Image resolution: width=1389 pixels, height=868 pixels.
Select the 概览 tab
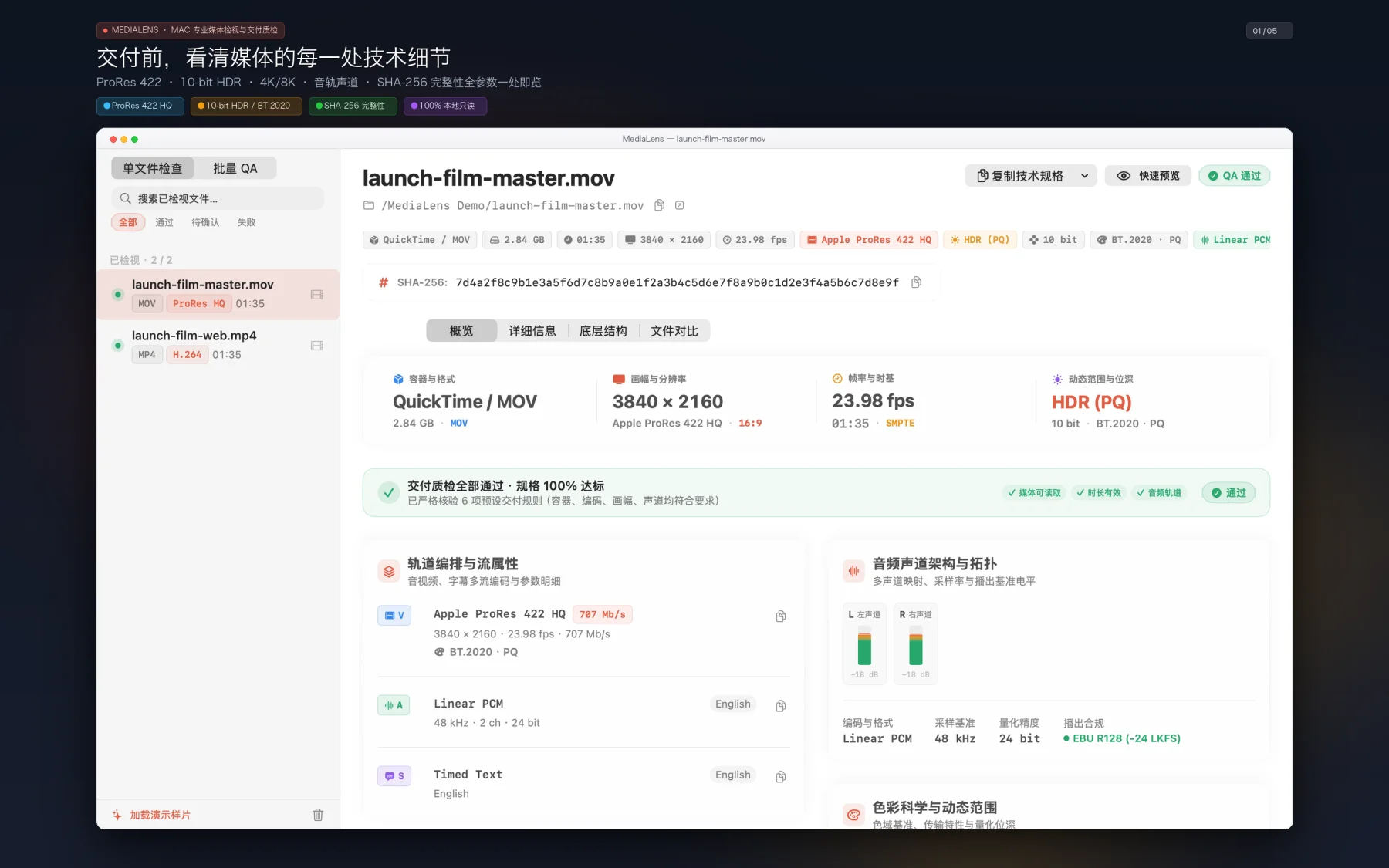pyautogui.click(x=461, y=331)
